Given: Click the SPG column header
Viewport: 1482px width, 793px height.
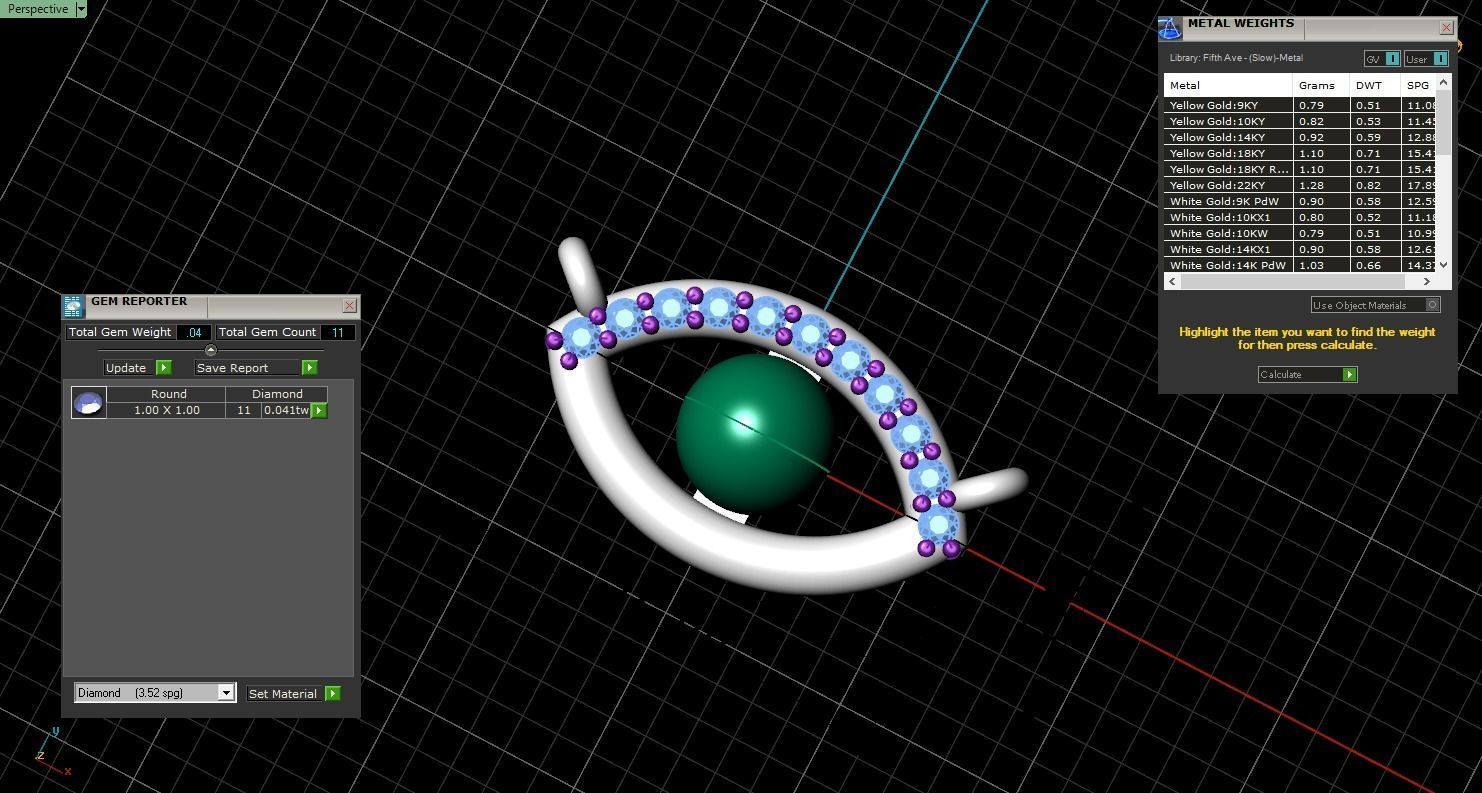Looking at the screenshot, I should click(x=1418, y=85).
